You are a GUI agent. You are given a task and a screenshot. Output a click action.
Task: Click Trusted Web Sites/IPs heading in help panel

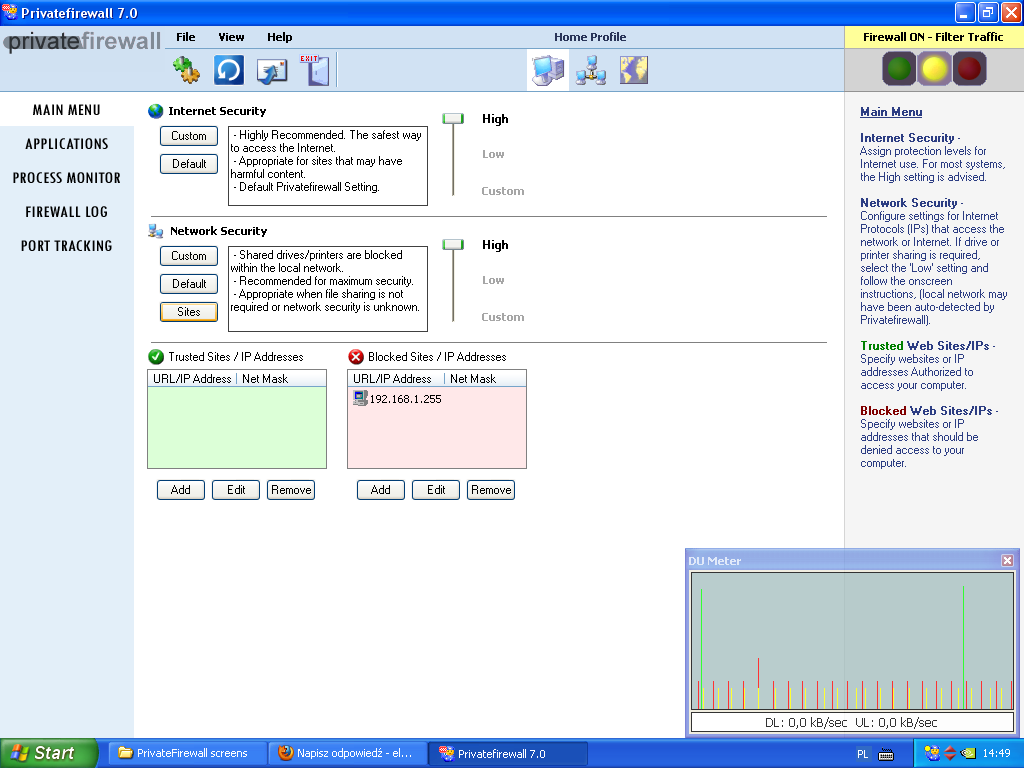coord(925,345)
